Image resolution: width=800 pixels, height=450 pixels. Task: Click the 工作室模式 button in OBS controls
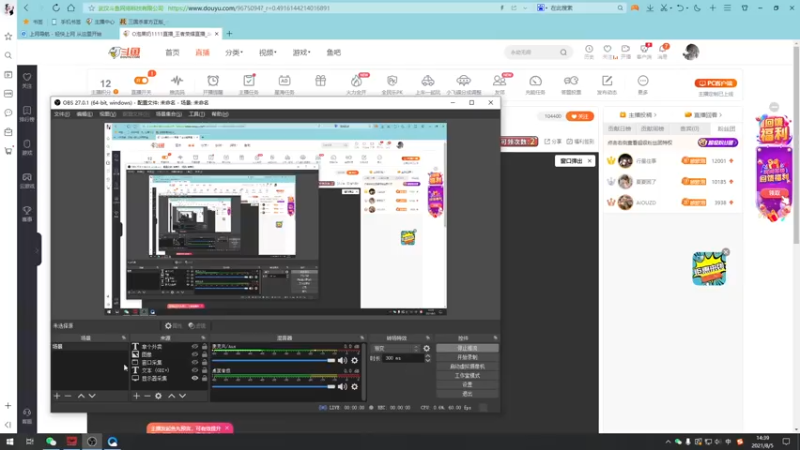pos(467,376)
